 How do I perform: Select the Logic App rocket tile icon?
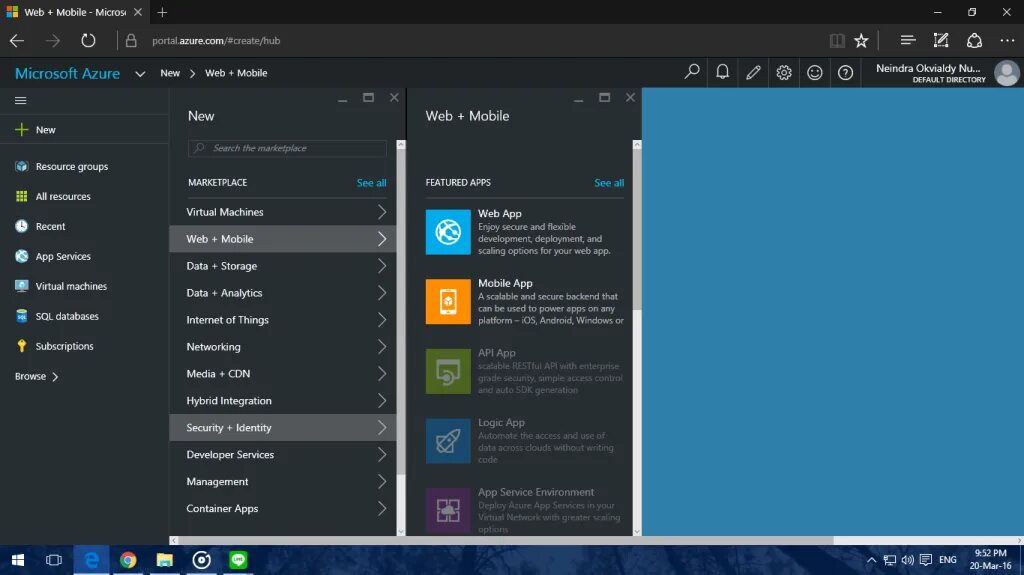click(x=448, y=441)
